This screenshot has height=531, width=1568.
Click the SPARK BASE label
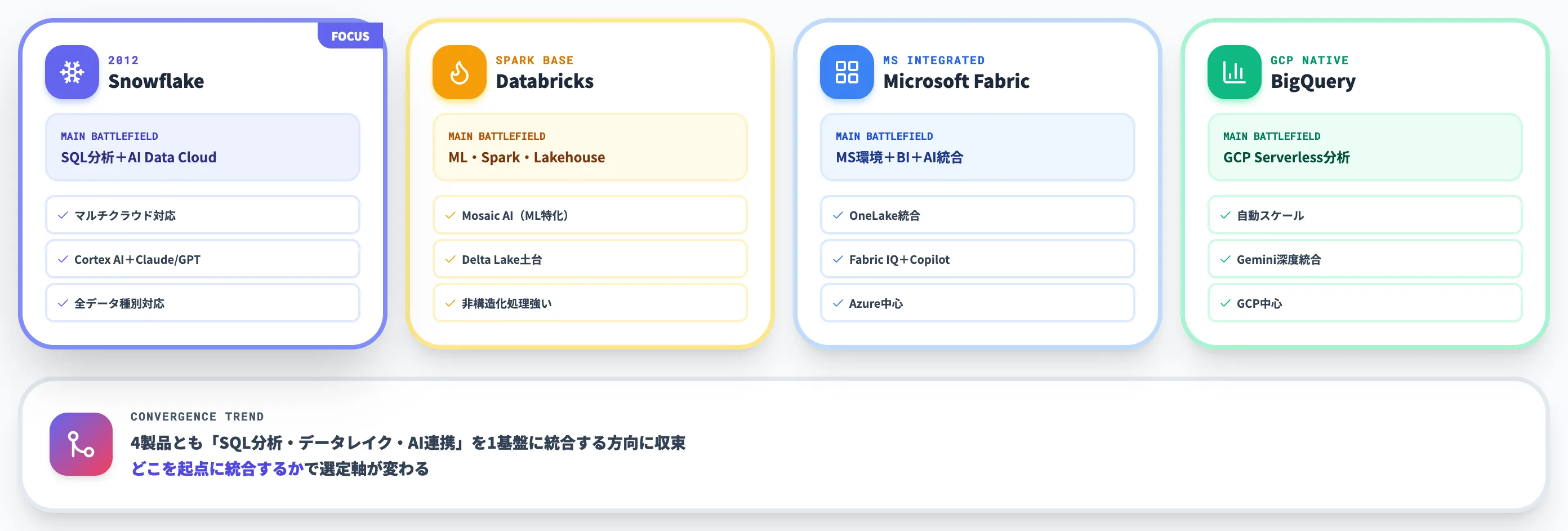point(534,60)
